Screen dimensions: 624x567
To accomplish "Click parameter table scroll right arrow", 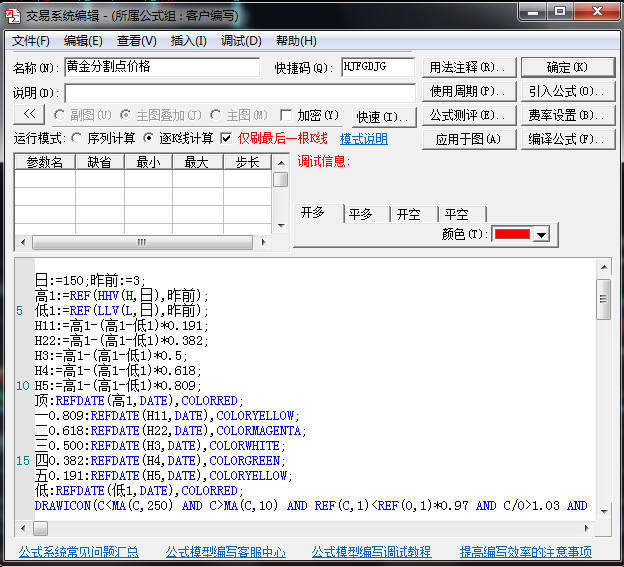I will click(x=263, y=242).
